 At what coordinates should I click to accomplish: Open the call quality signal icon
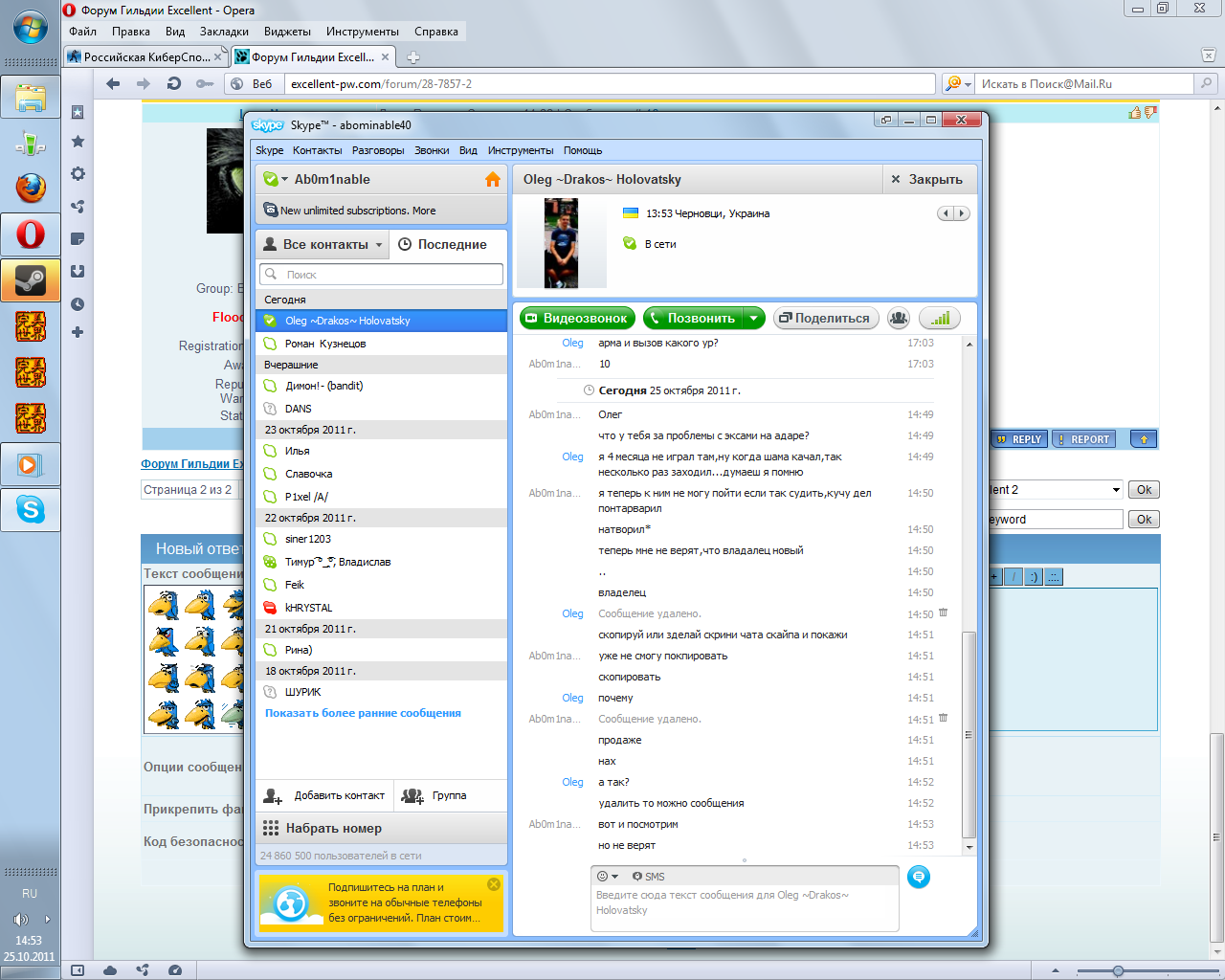[x=940, y=319]
